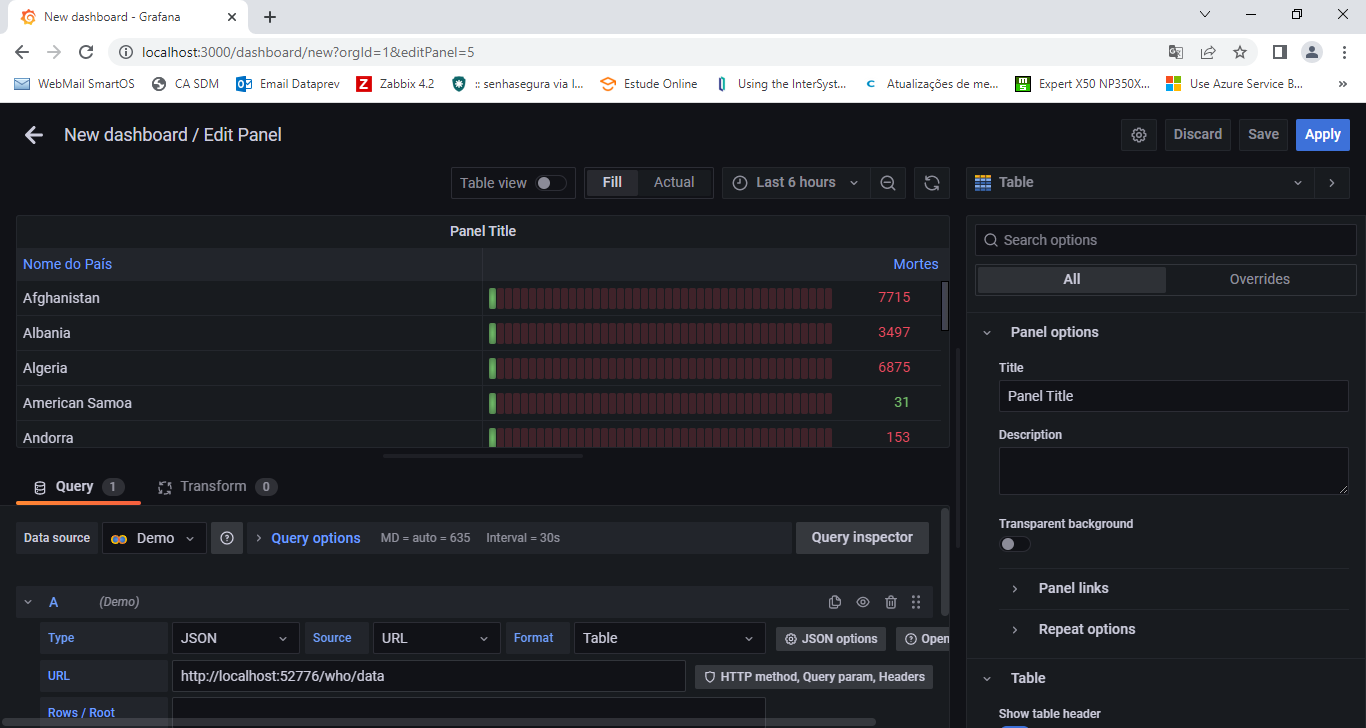Refresh the dashboard with the refresh icon
The image size is (1366, 728).
tap(931, 183)
